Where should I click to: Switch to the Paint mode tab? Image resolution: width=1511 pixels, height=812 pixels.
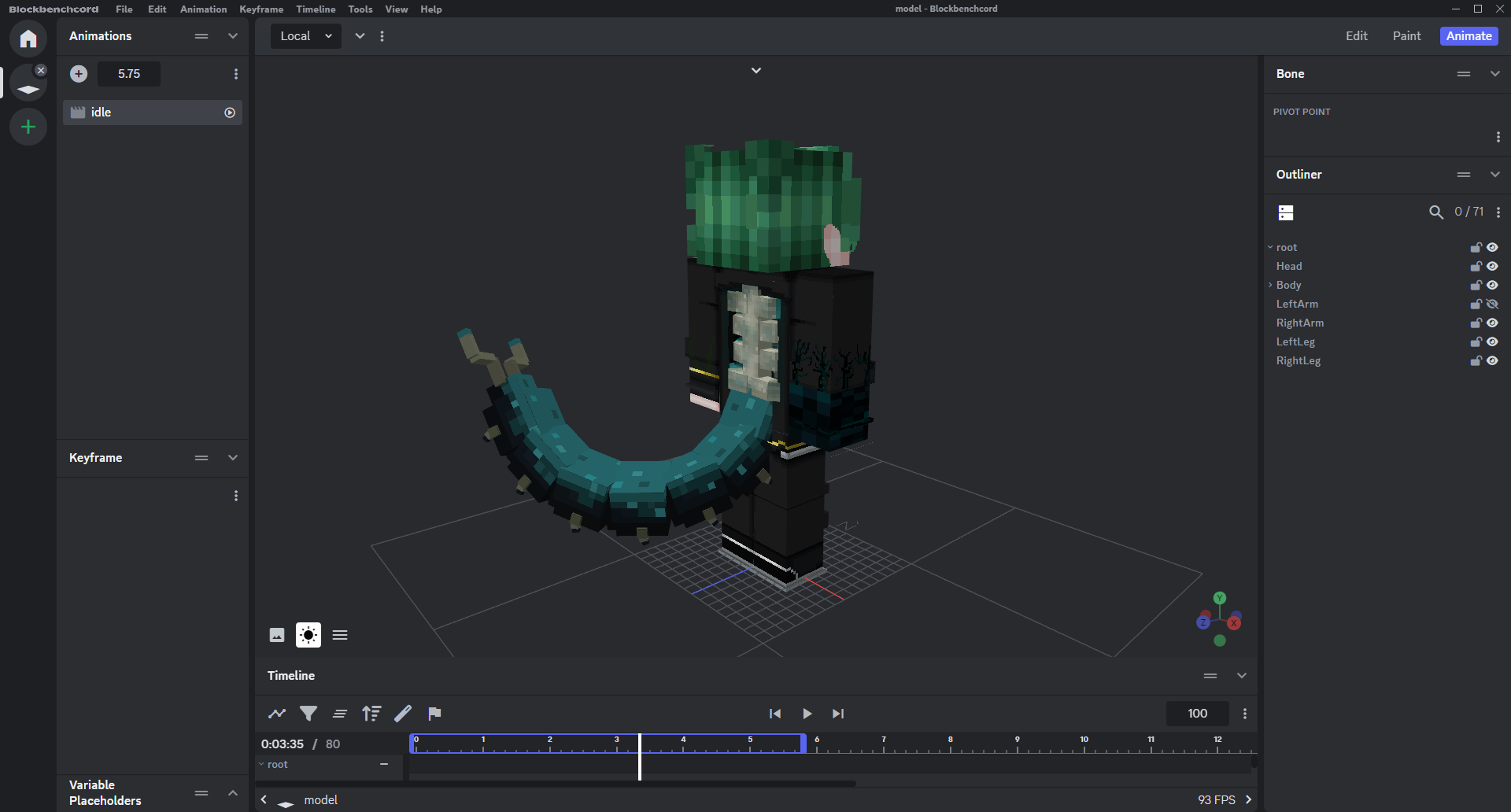point(1406,36)
